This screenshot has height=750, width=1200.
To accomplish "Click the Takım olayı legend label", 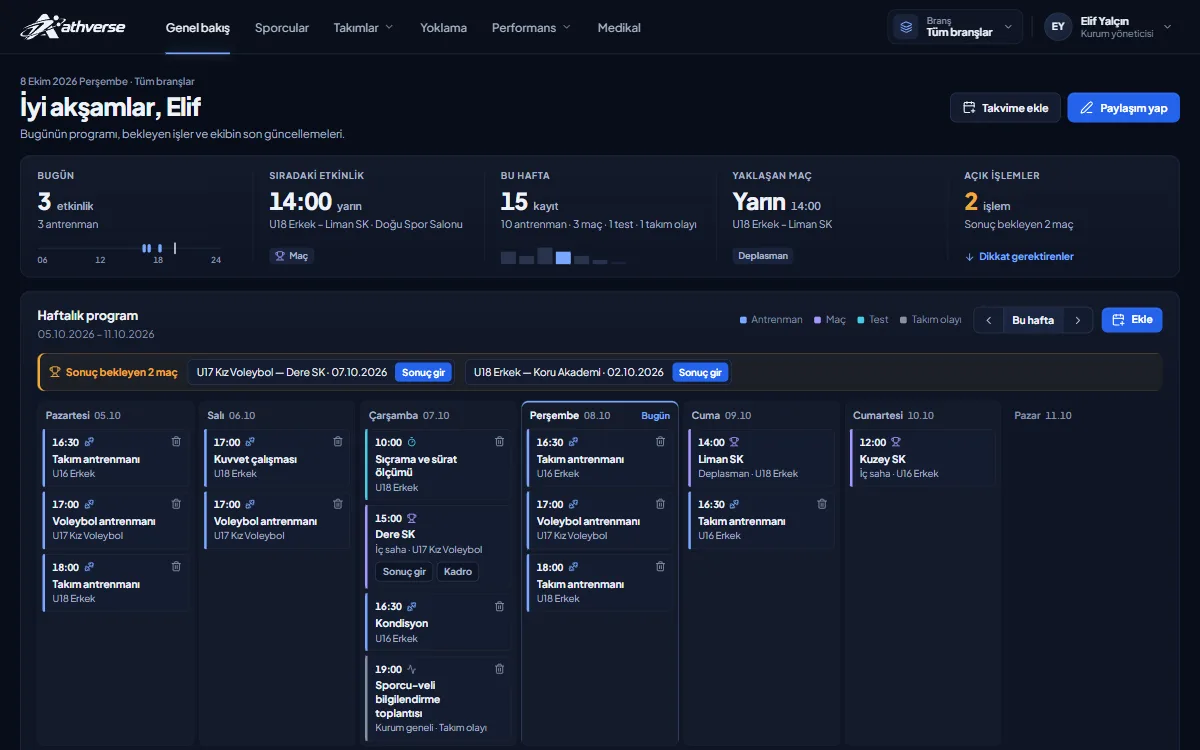I will coord(937,320).
